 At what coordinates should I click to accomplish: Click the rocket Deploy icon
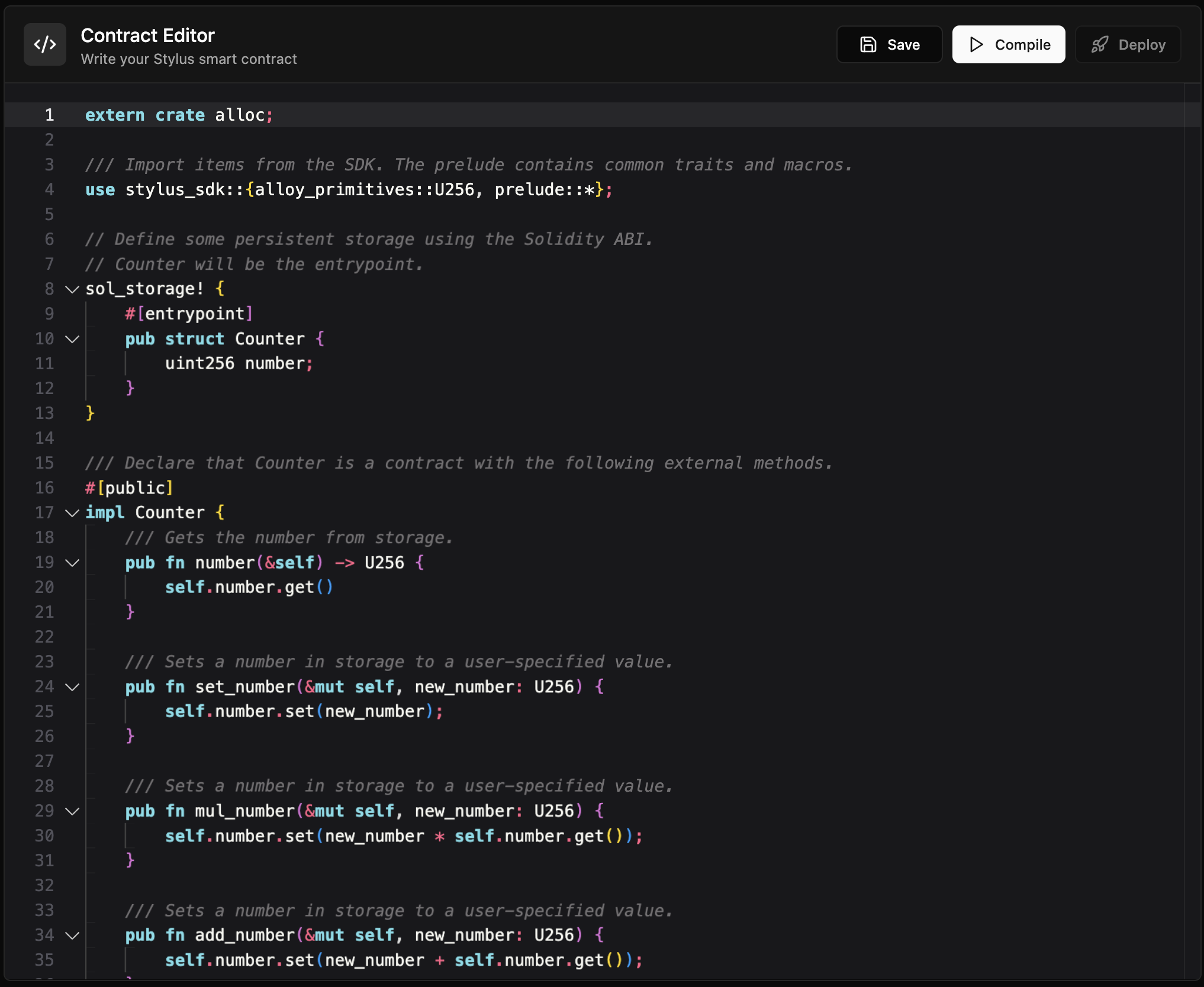point(1100,44)
